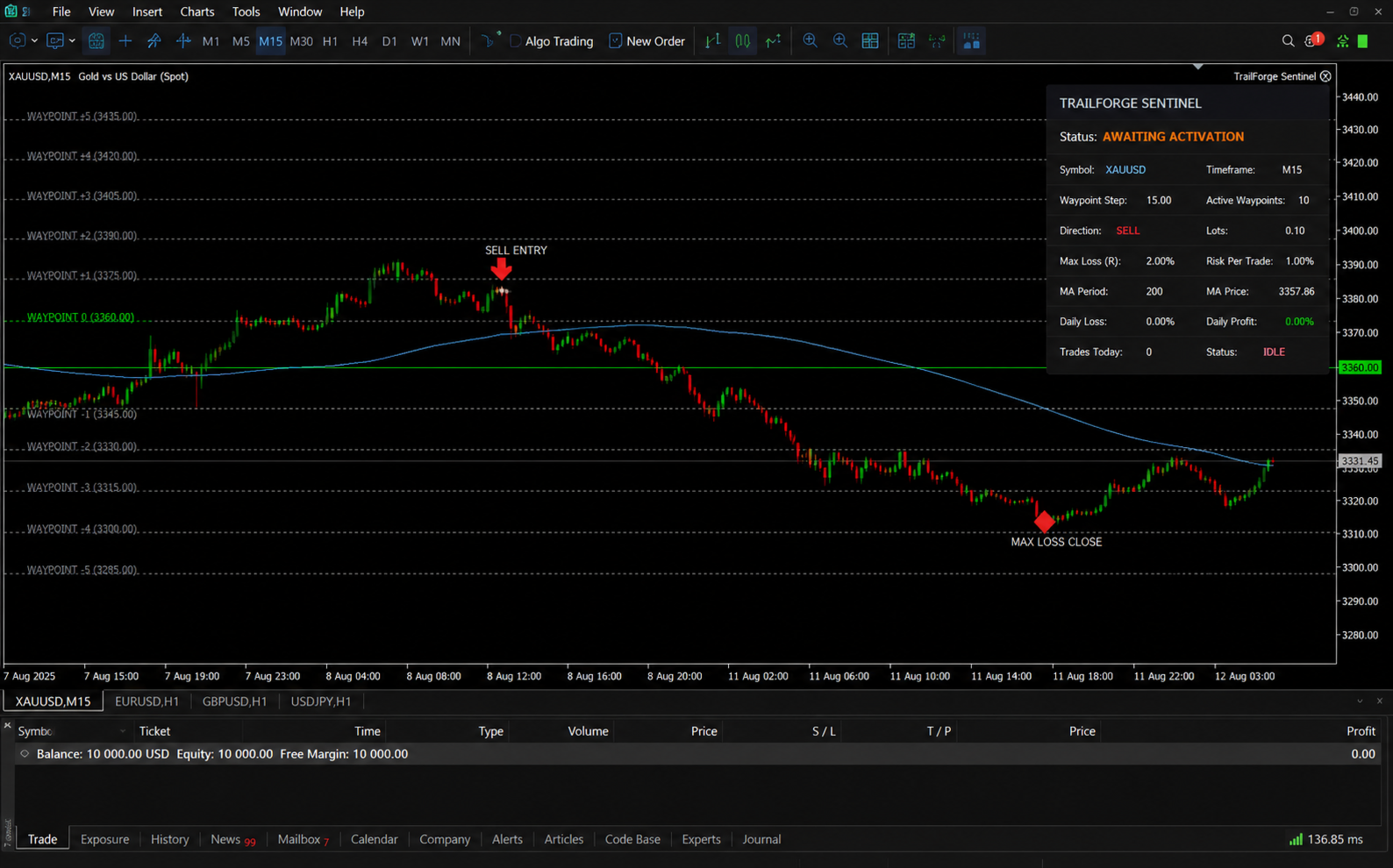Switch chart to M5 timeframe
Viewport: 1393px width, 868px height.
click(x=240, y=41)
